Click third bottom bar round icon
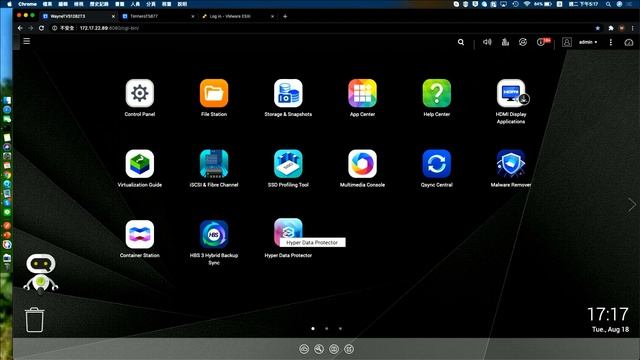This screenshot has width=640, height=360. tap(334, 349)
